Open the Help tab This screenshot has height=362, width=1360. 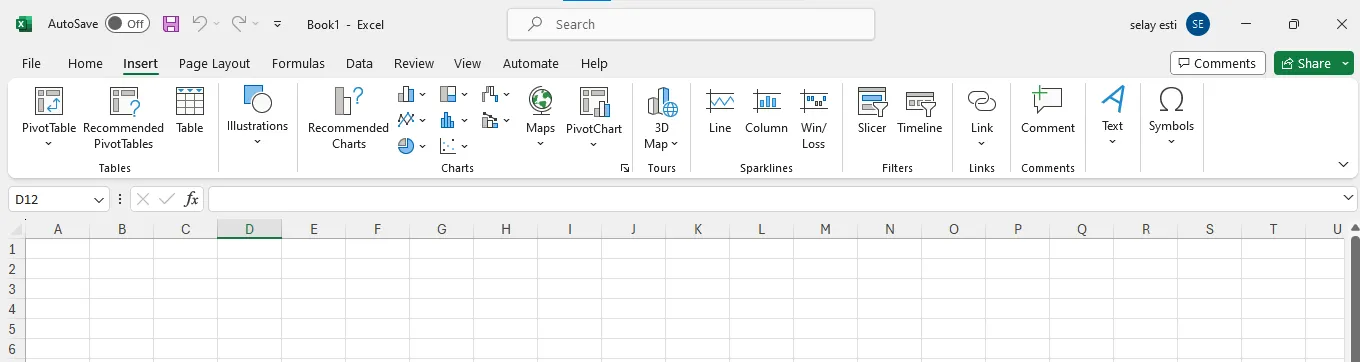pos(594,63)
